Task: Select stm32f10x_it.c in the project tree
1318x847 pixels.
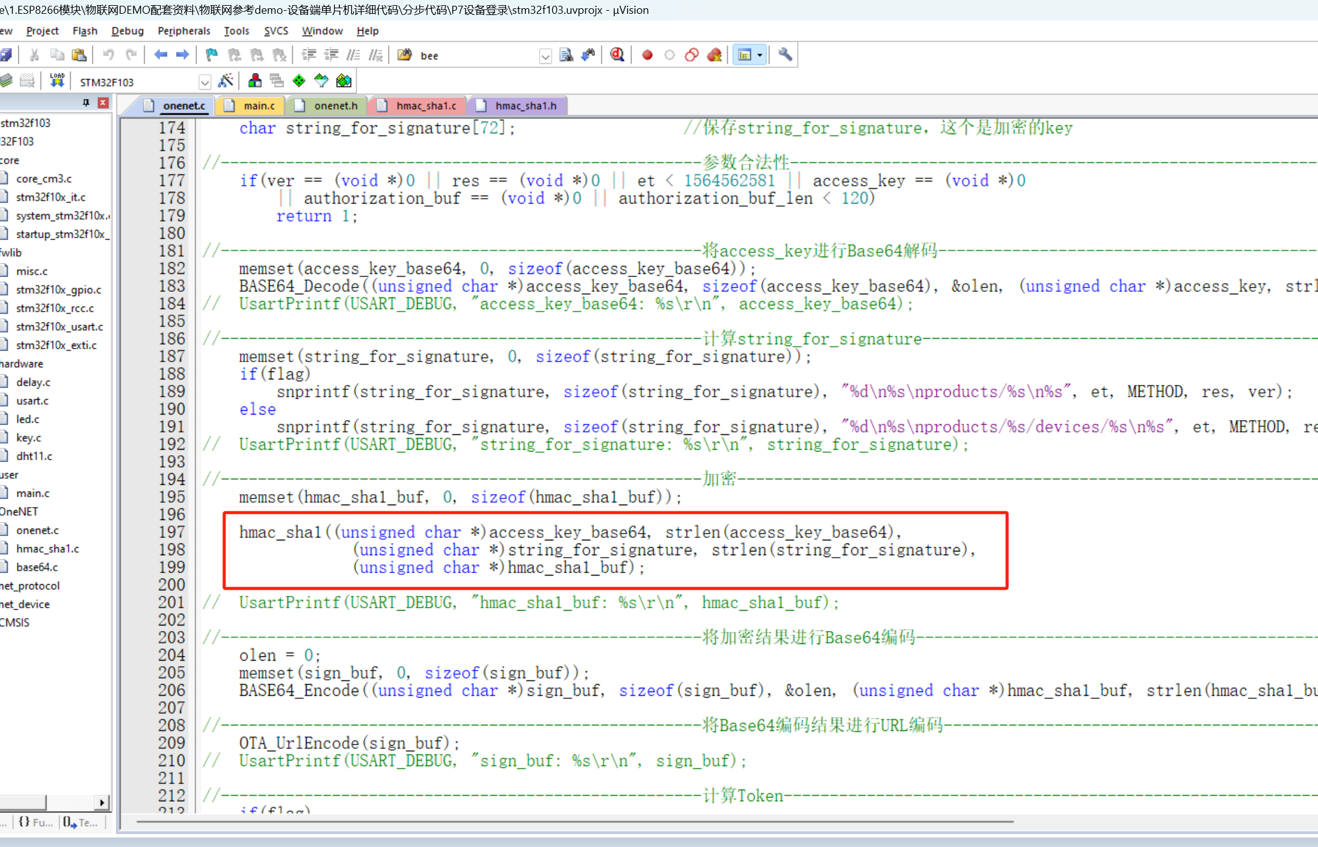Action: point(50,197)
